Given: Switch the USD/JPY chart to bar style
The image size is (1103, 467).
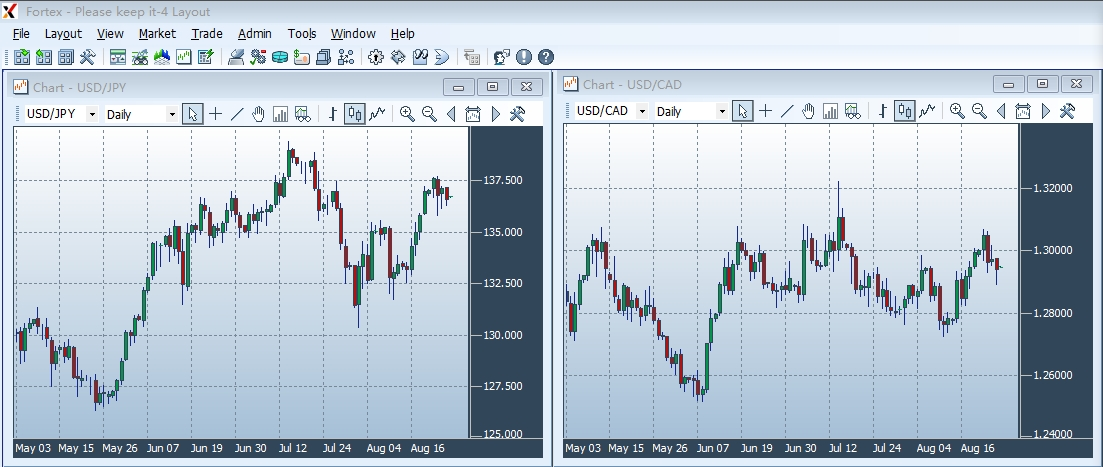Looking at the screenshot, I should 333,114.
